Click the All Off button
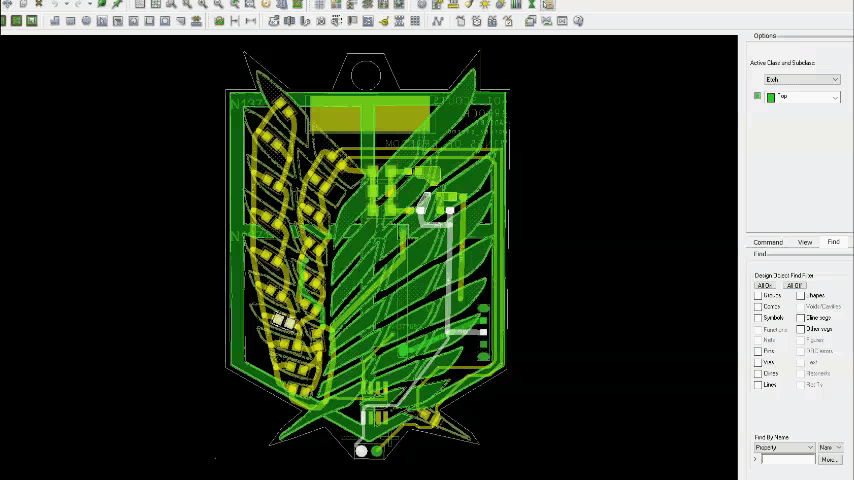The image size is (854, 480). point(795,285)
